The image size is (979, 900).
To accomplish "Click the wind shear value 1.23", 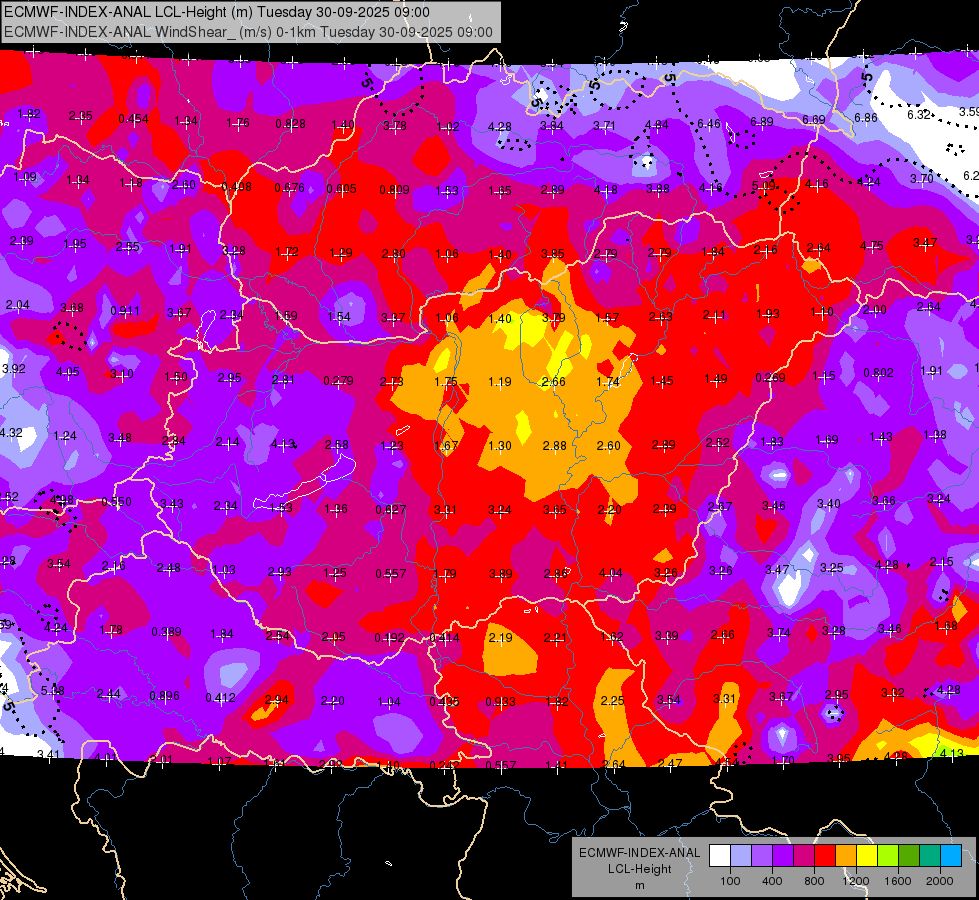I will click(x=392, y=445).
